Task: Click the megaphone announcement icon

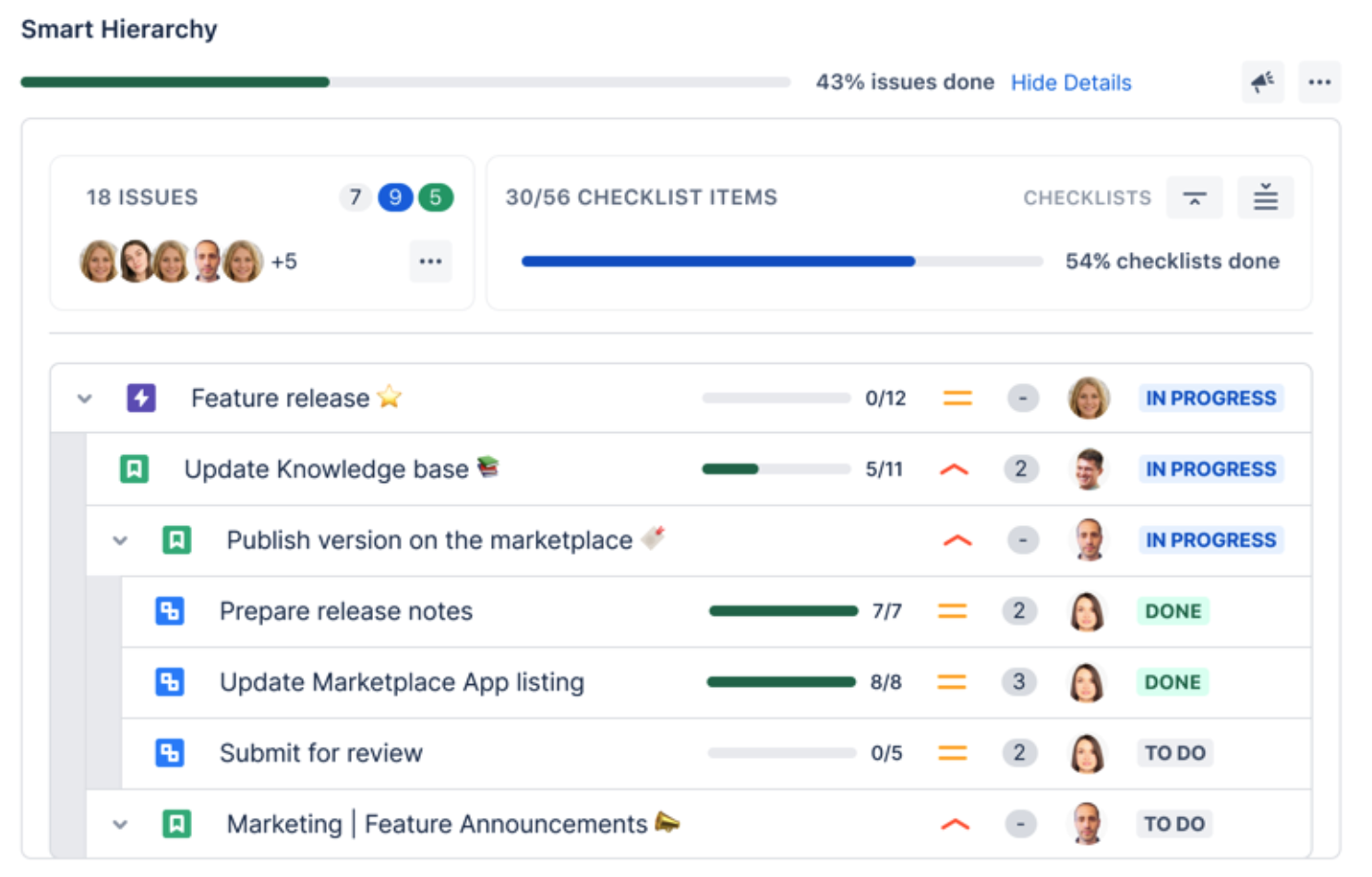Action: click(1261, 82)
